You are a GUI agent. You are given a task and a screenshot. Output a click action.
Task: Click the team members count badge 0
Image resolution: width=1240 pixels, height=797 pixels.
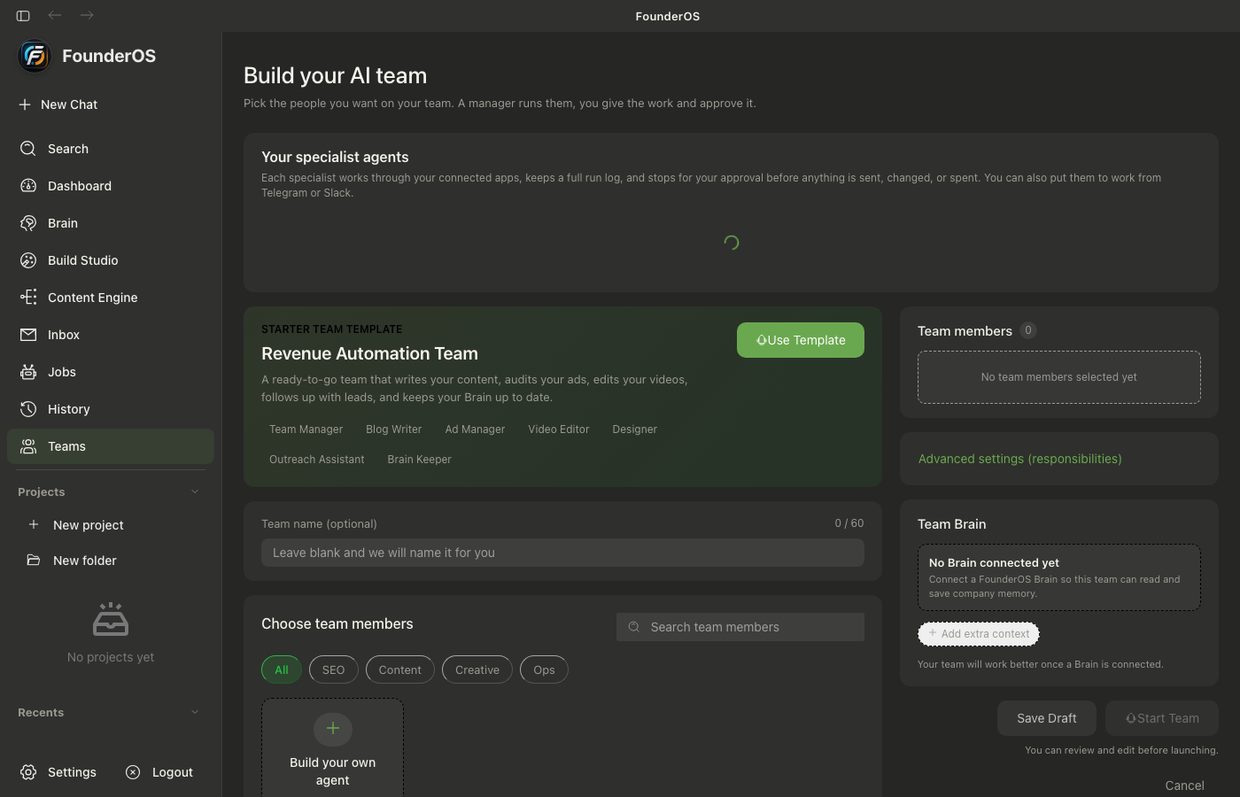(1028, 330)
